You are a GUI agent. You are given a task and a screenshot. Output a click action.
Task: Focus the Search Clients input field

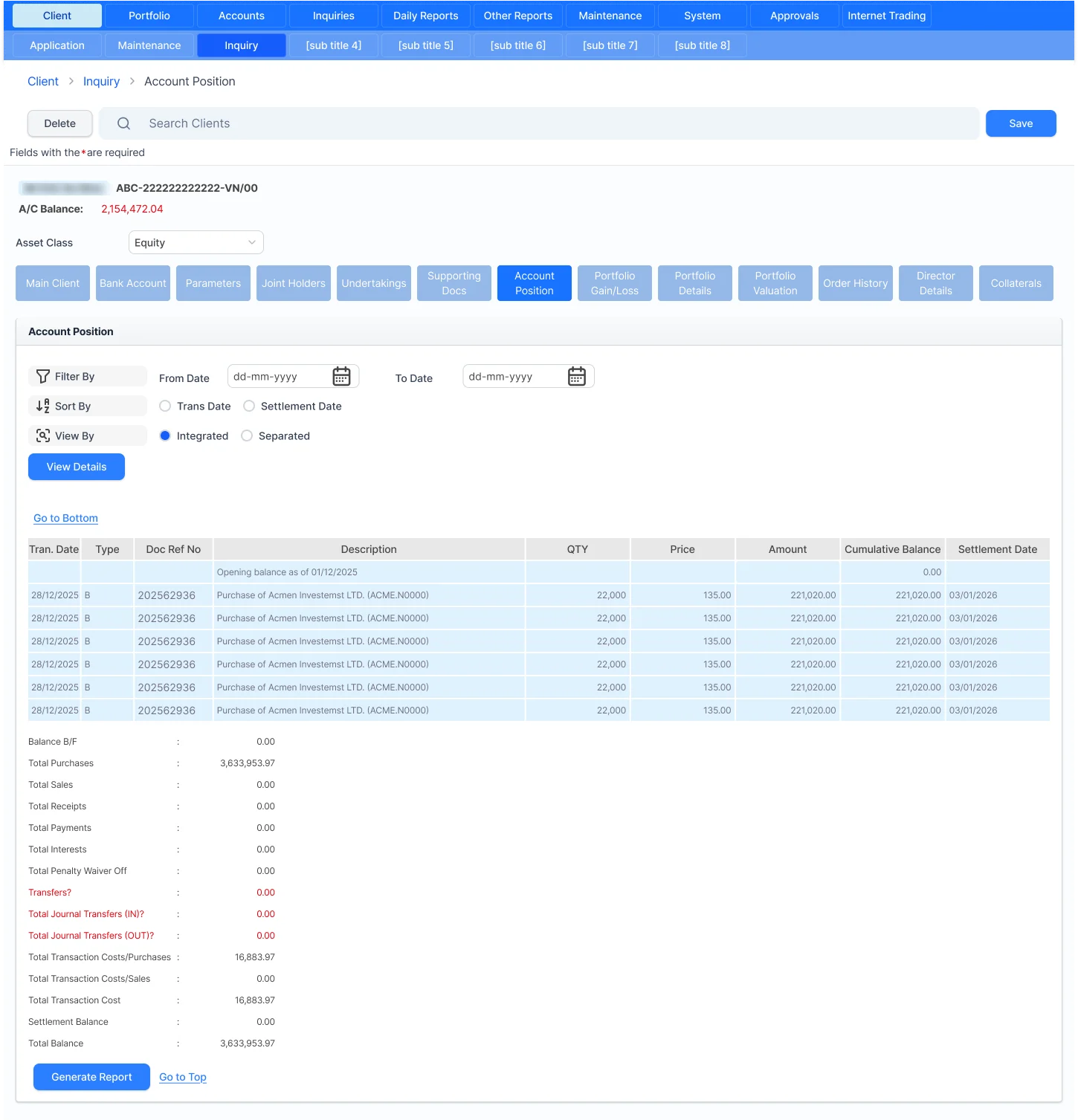pos(539,123)
